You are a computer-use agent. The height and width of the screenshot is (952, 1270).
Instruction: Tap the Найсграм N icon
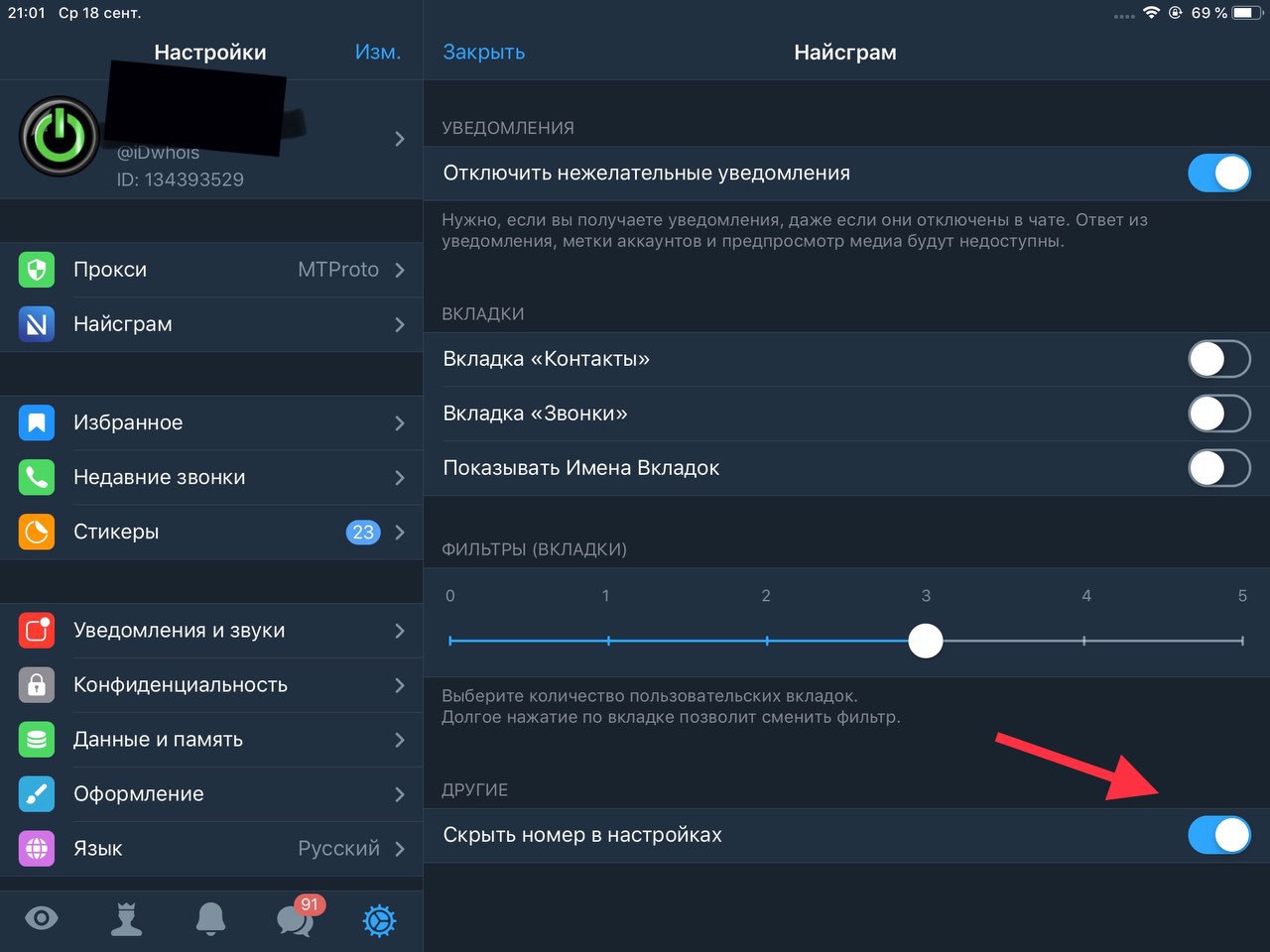coord(37,324)
